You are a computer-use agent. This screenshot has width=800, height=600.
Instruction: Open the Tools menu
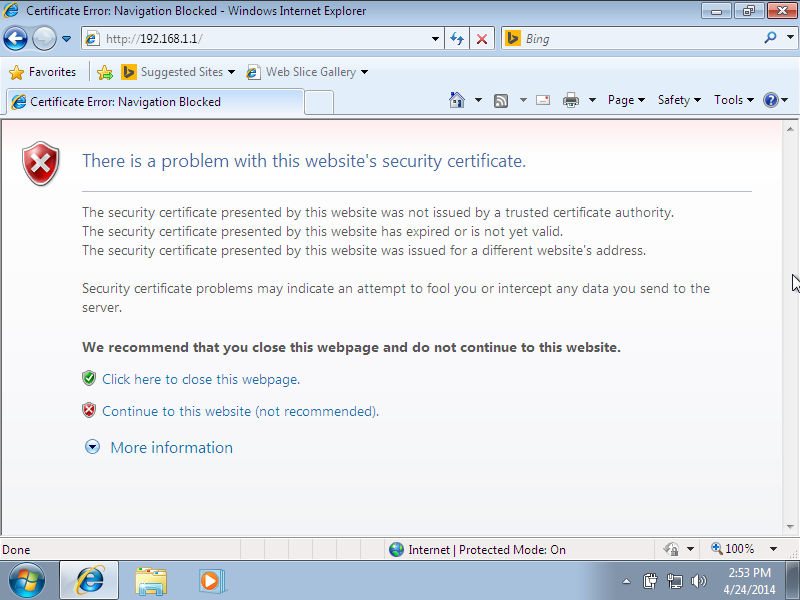tap(734, 100)
